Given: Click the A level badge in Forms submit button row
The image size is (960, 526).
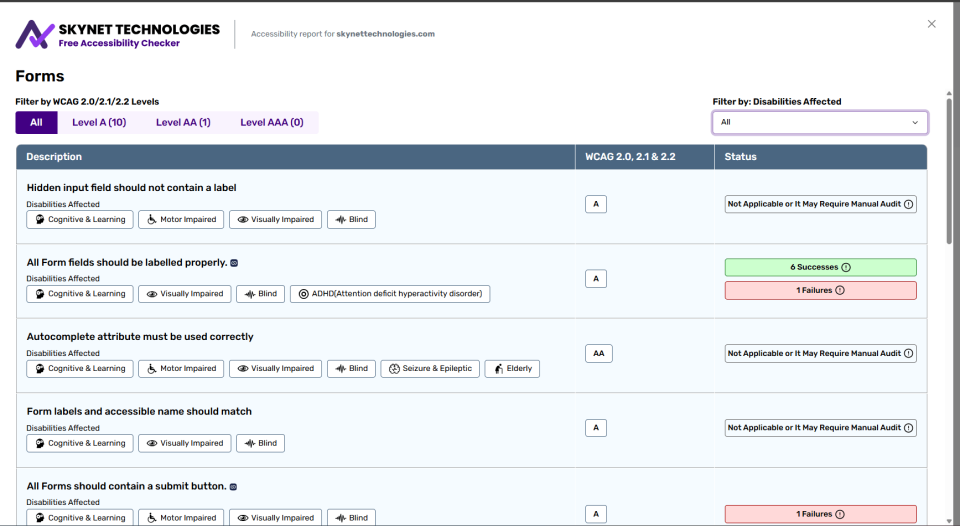Looking at the screenshot, I should [596, 514].
